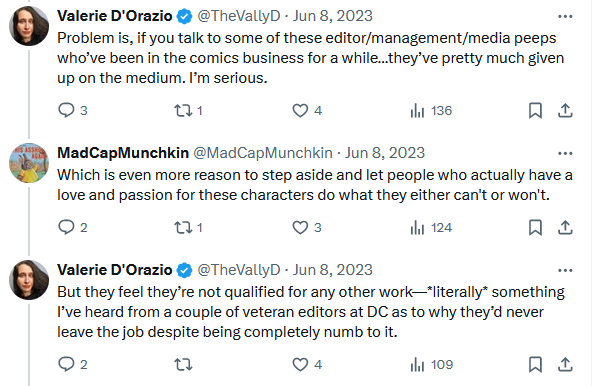Bookmark MadCapMunchkin's tweet
This screenshot has height=386, width=598.
pos(535,228)
